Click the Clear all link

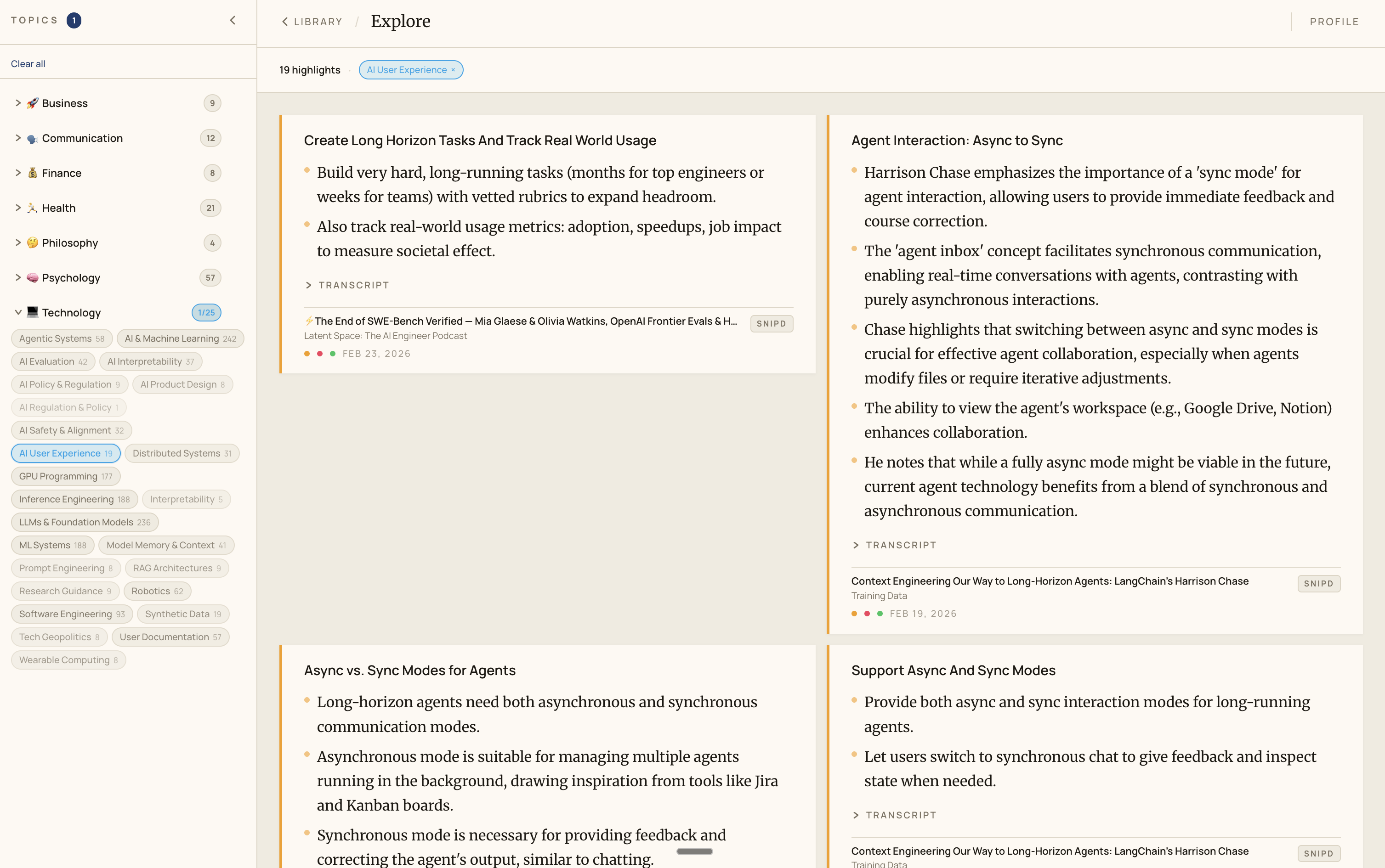[x=28, y=63]
